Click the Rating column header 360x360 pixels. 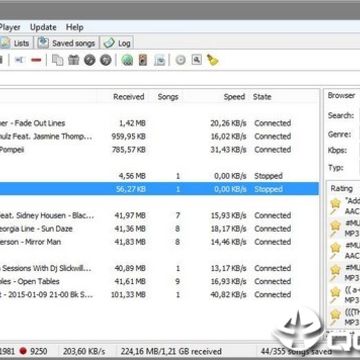[x=341, y=188]
